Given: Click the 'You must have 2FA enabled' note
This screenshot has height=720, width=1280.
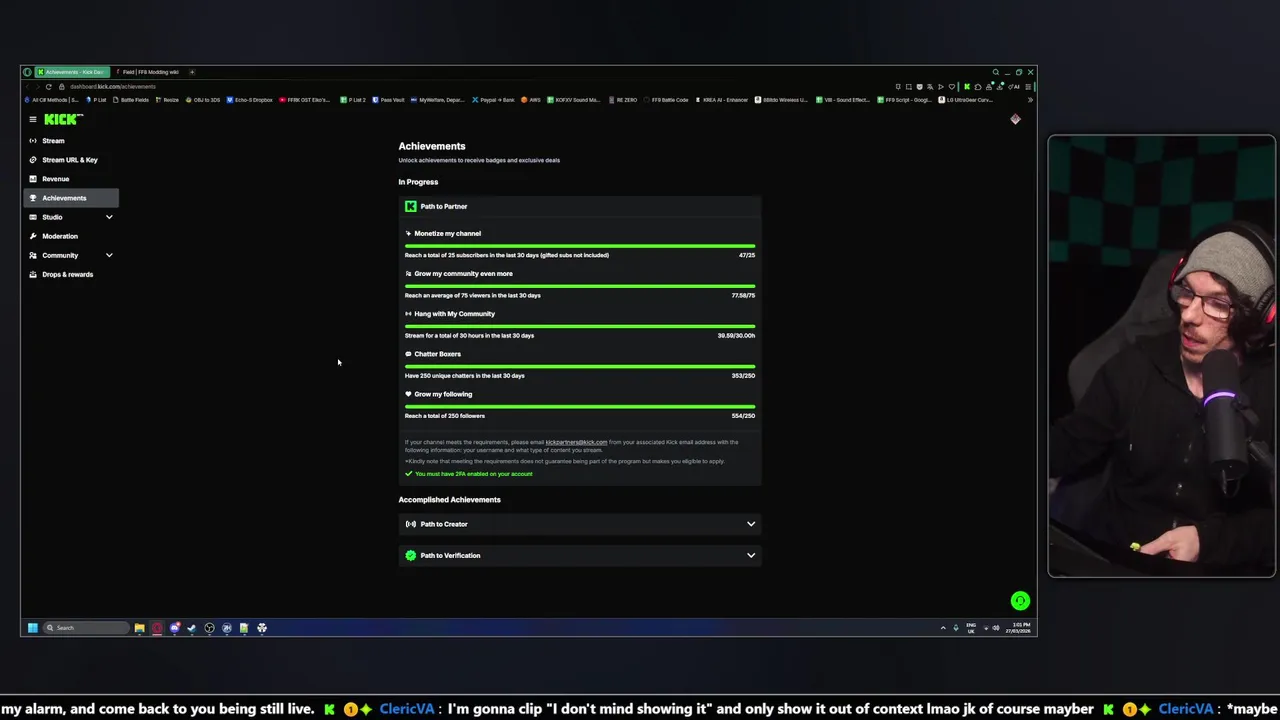Looking at the screenshot, I should coord(474,474).
